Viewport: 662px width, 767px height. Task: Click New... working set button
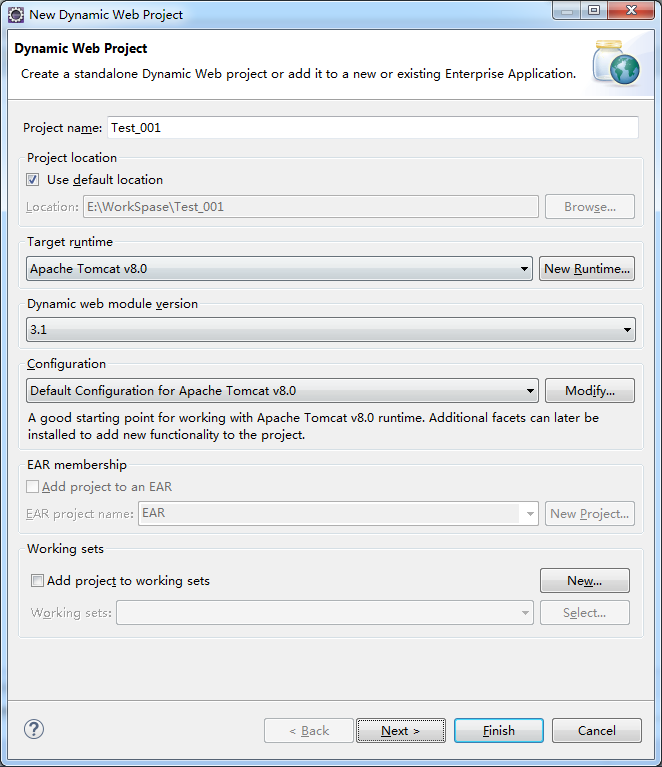[585, 581]
